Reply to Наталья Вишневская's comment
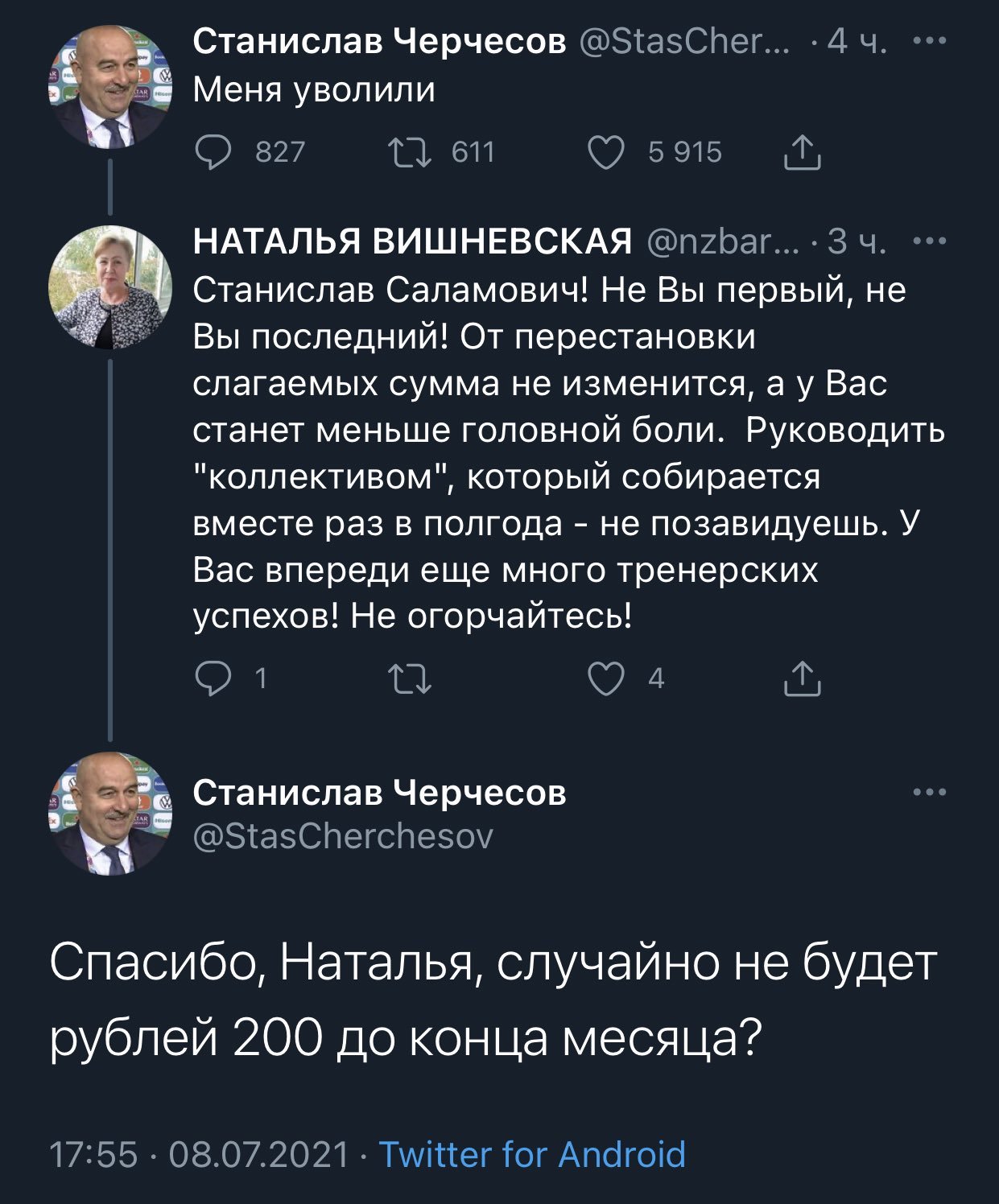 pos(213,679)
